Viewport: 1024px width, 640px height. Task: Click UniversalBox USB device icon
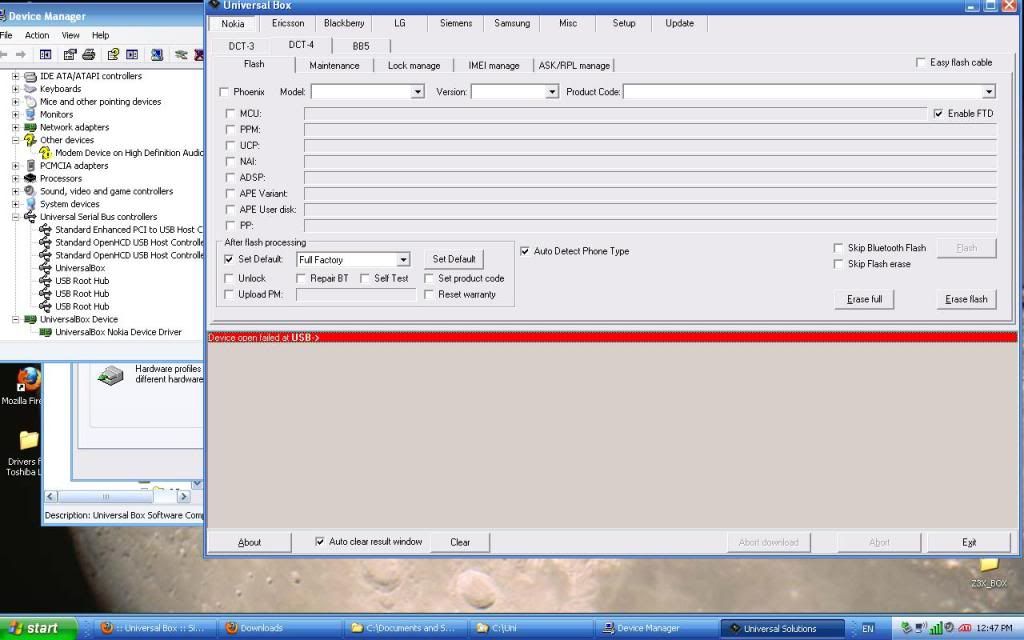tap(45, 268)
